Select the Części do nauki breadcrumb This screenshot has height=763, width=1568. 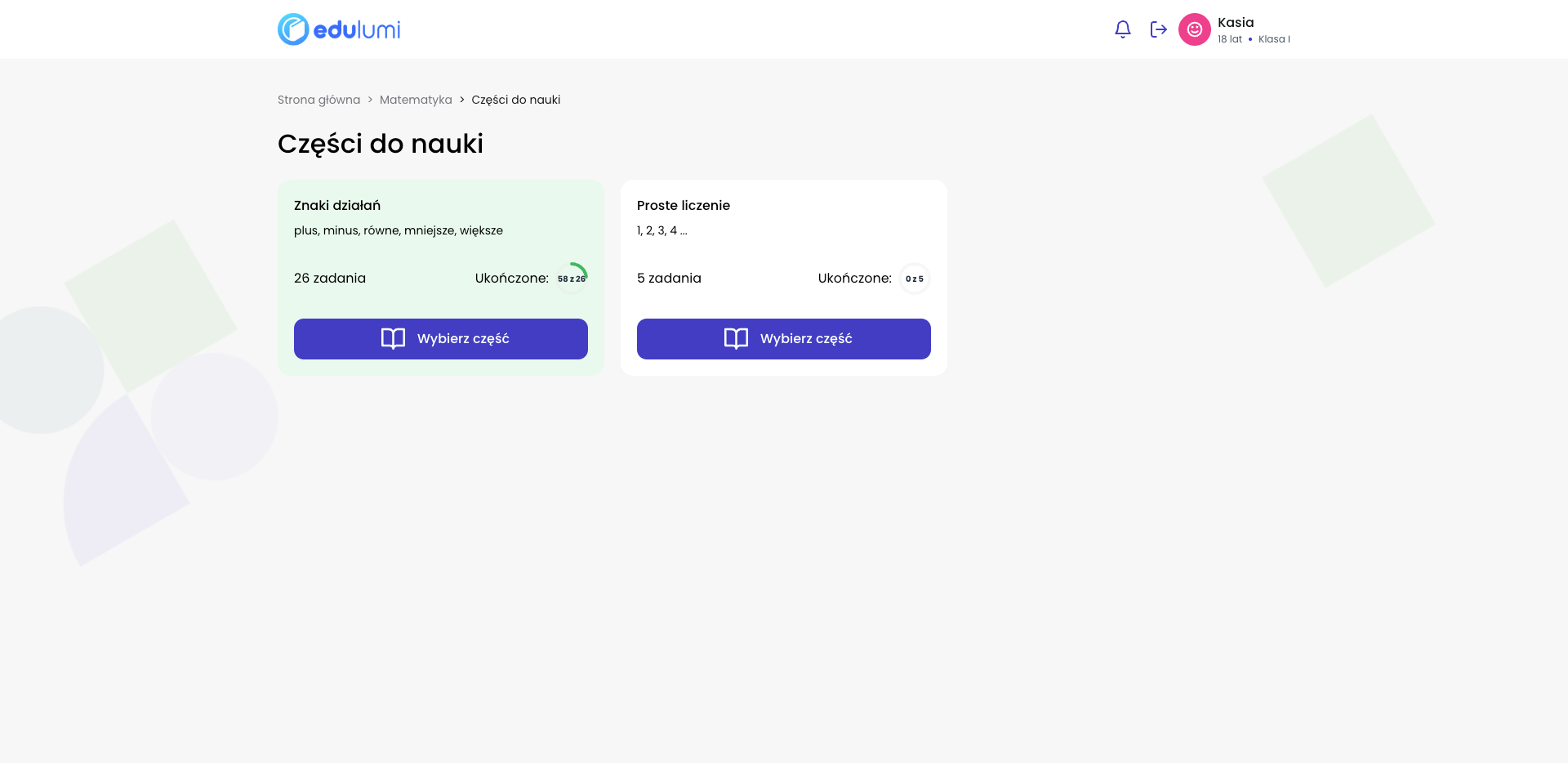[515, 100]
